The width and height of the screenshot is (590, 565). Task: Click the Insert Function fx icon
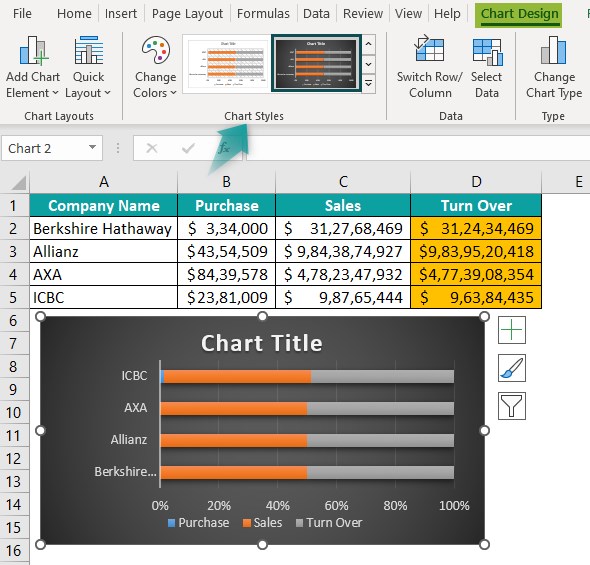coord(224,148)
